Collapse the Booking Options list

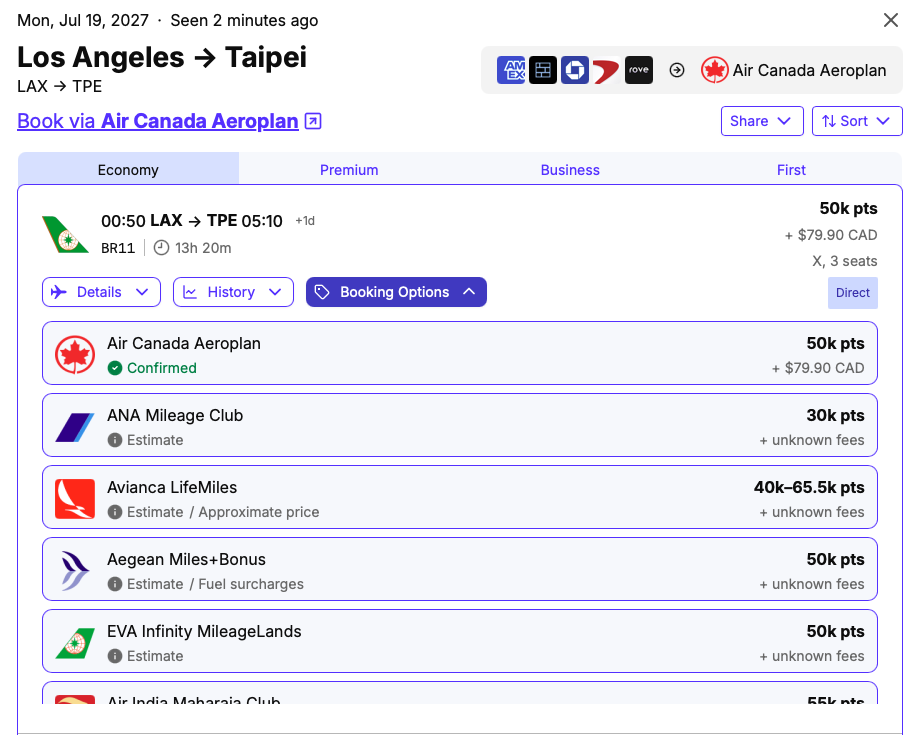pos(396,292)
